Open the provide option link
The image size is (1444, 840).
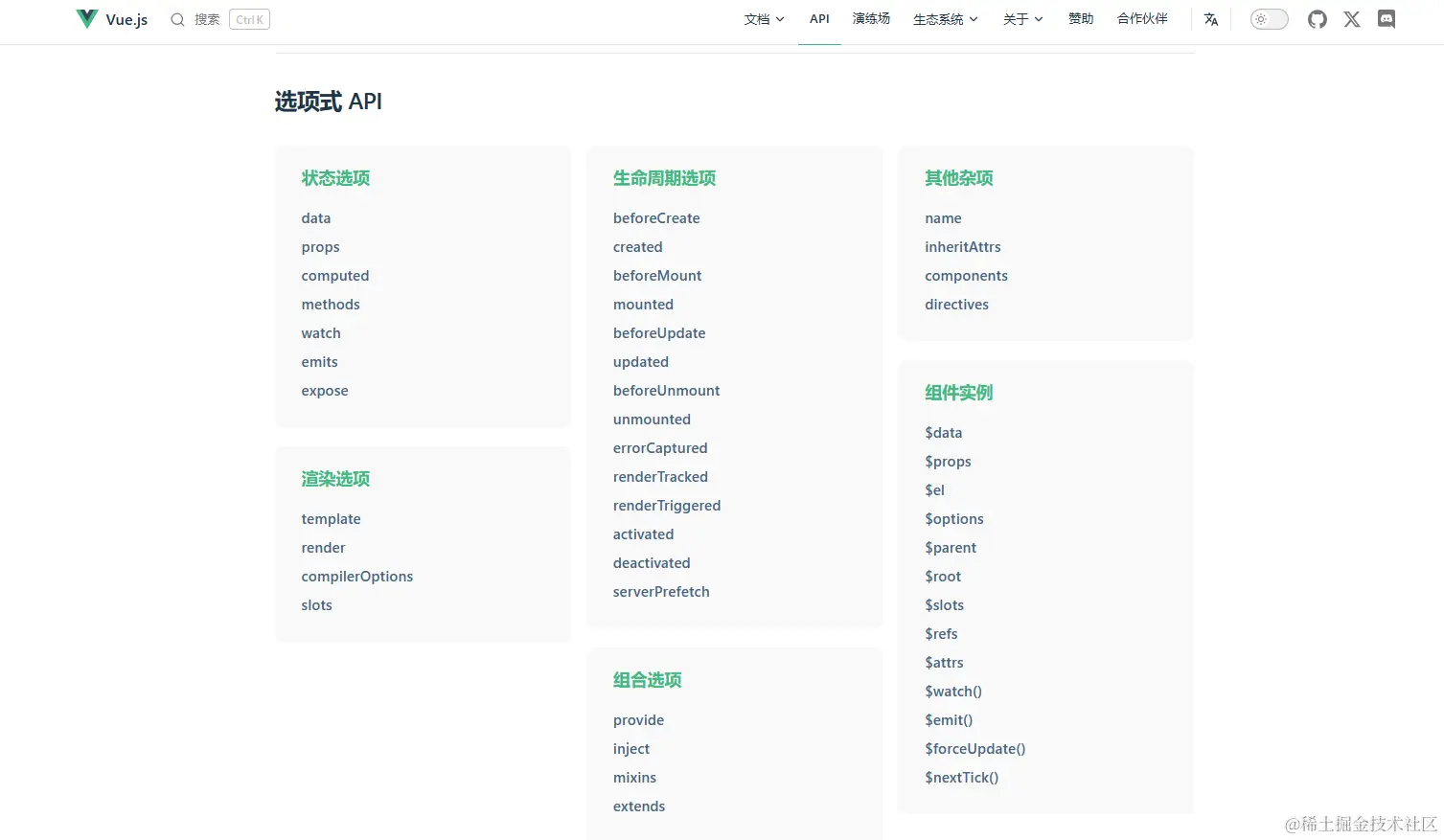tap(638, 720)
